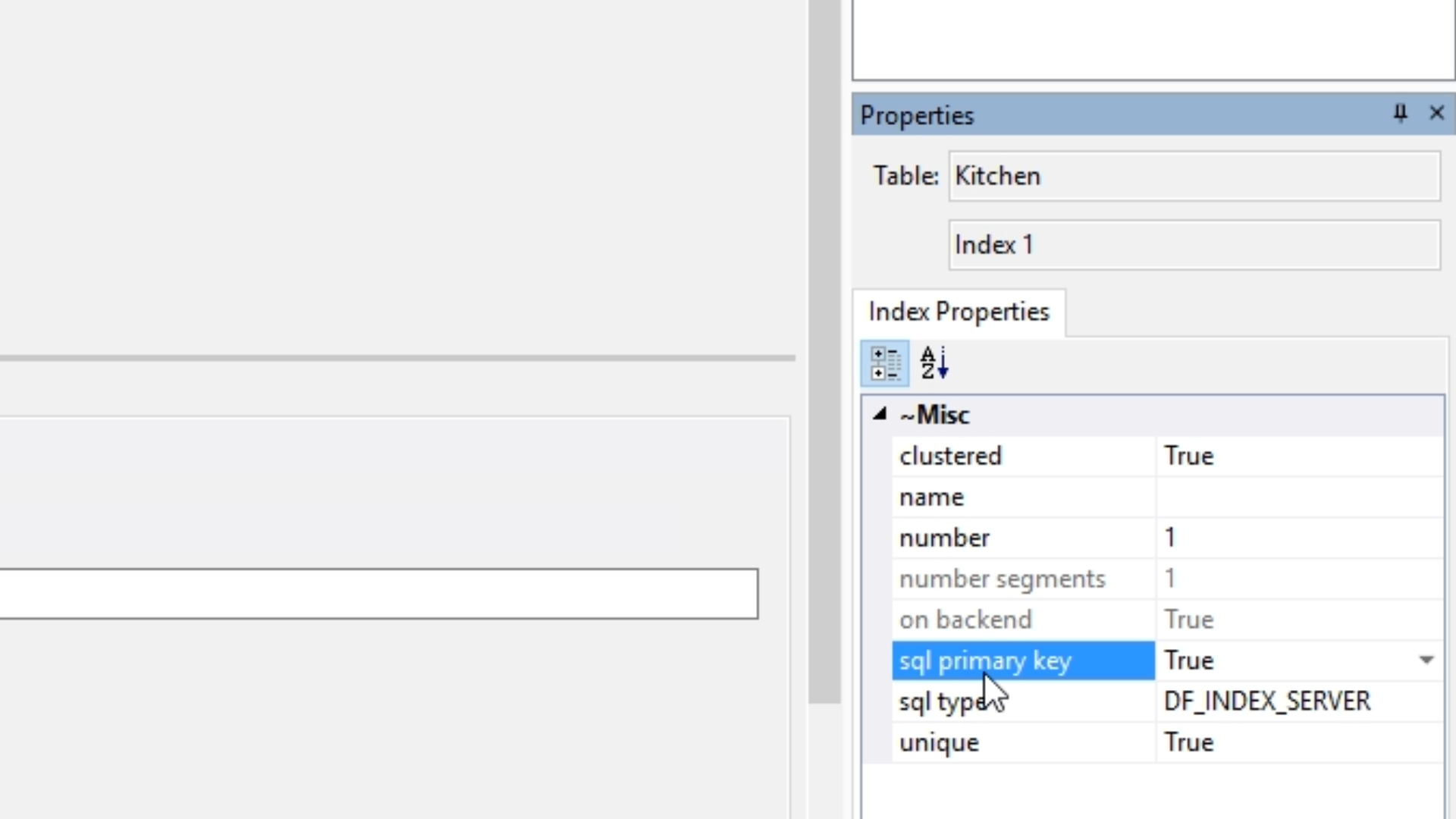Click the wide empty text box on the left
This screenshot has width=1456, height=819.
pos(379,594)
